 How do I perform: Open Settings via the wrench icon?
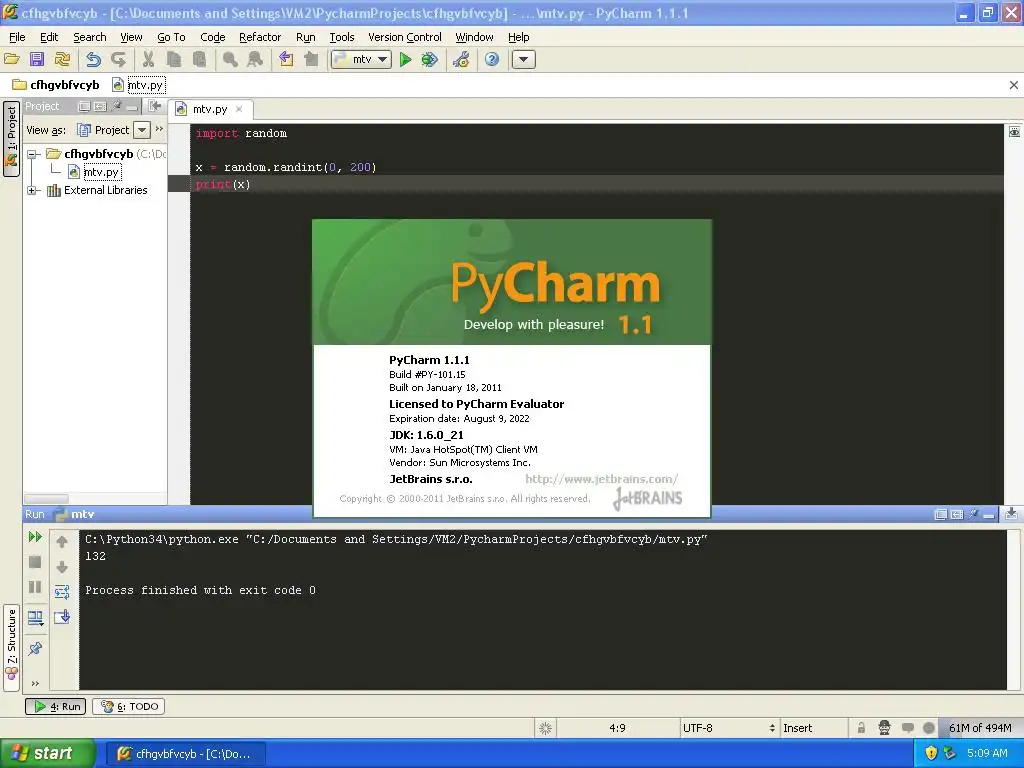(x=461, y=59)
